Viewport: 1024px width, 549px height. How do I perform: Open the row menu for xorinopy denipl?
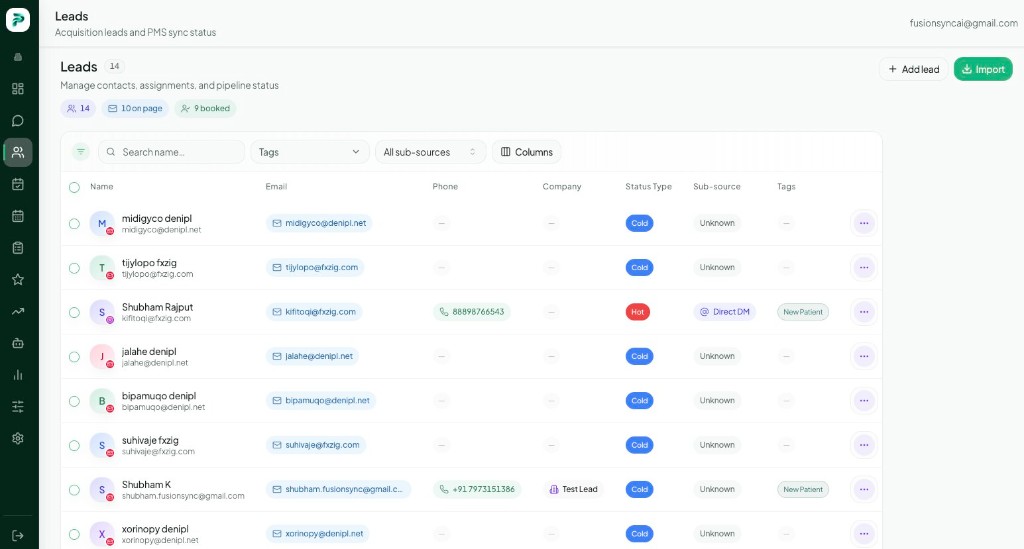point(864,534)
